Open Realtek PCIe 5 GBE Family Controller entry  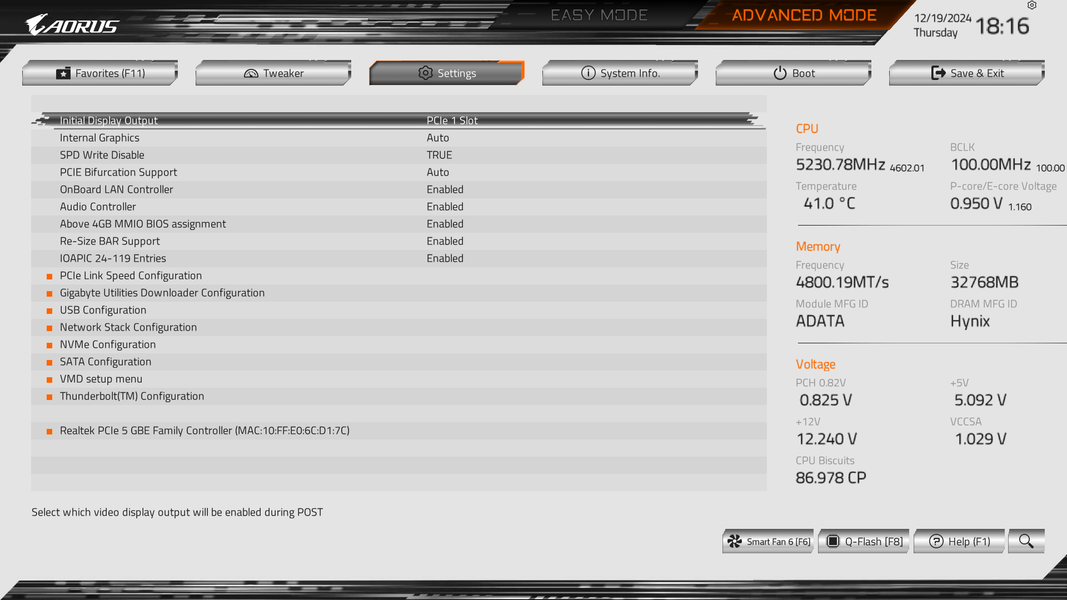pos(204,431)
